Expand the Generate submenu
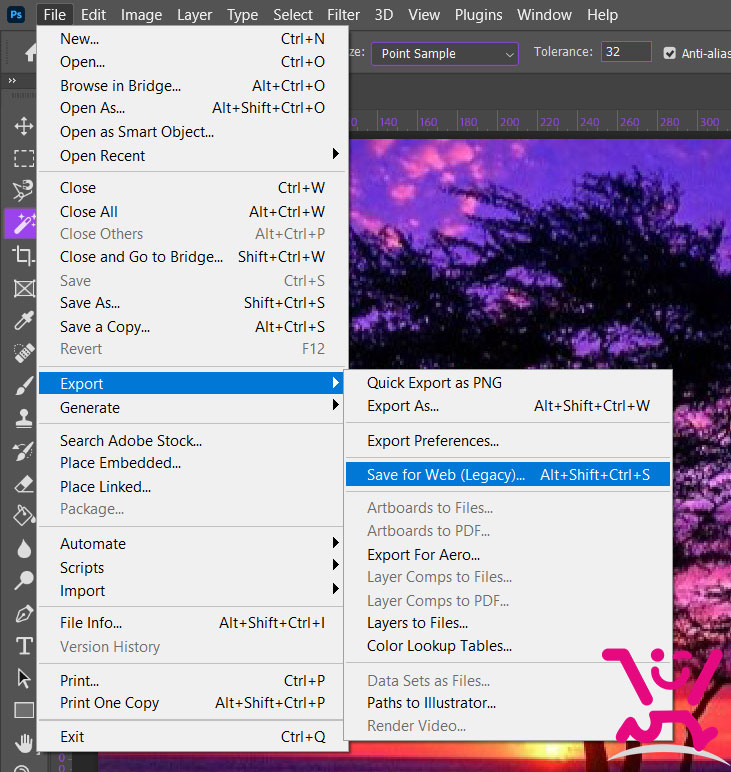The width and height of the screenshot is (731, 772). [x=192, y=408]
